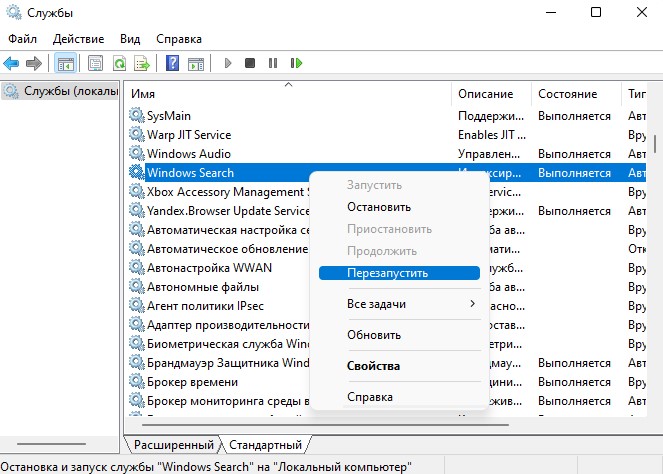
Task: Click Выполняется status in SysMain row
Action: (574, 115)
